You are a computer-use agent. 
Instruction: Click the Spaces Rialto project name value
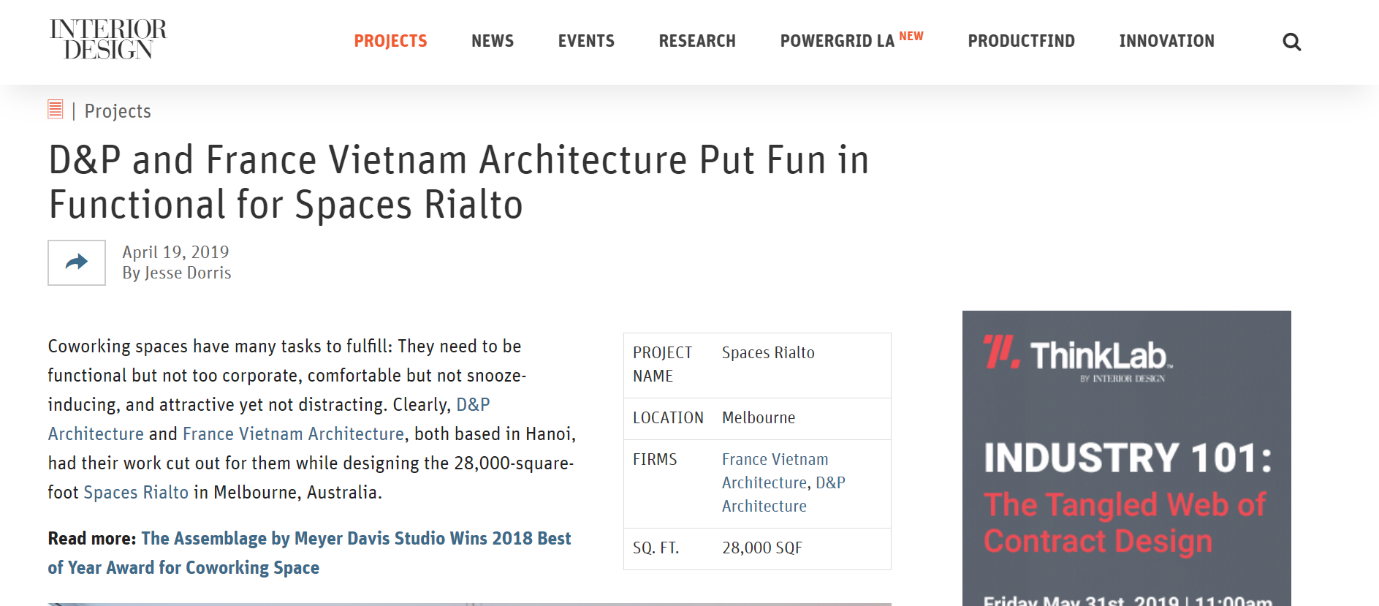pos(768,352)
